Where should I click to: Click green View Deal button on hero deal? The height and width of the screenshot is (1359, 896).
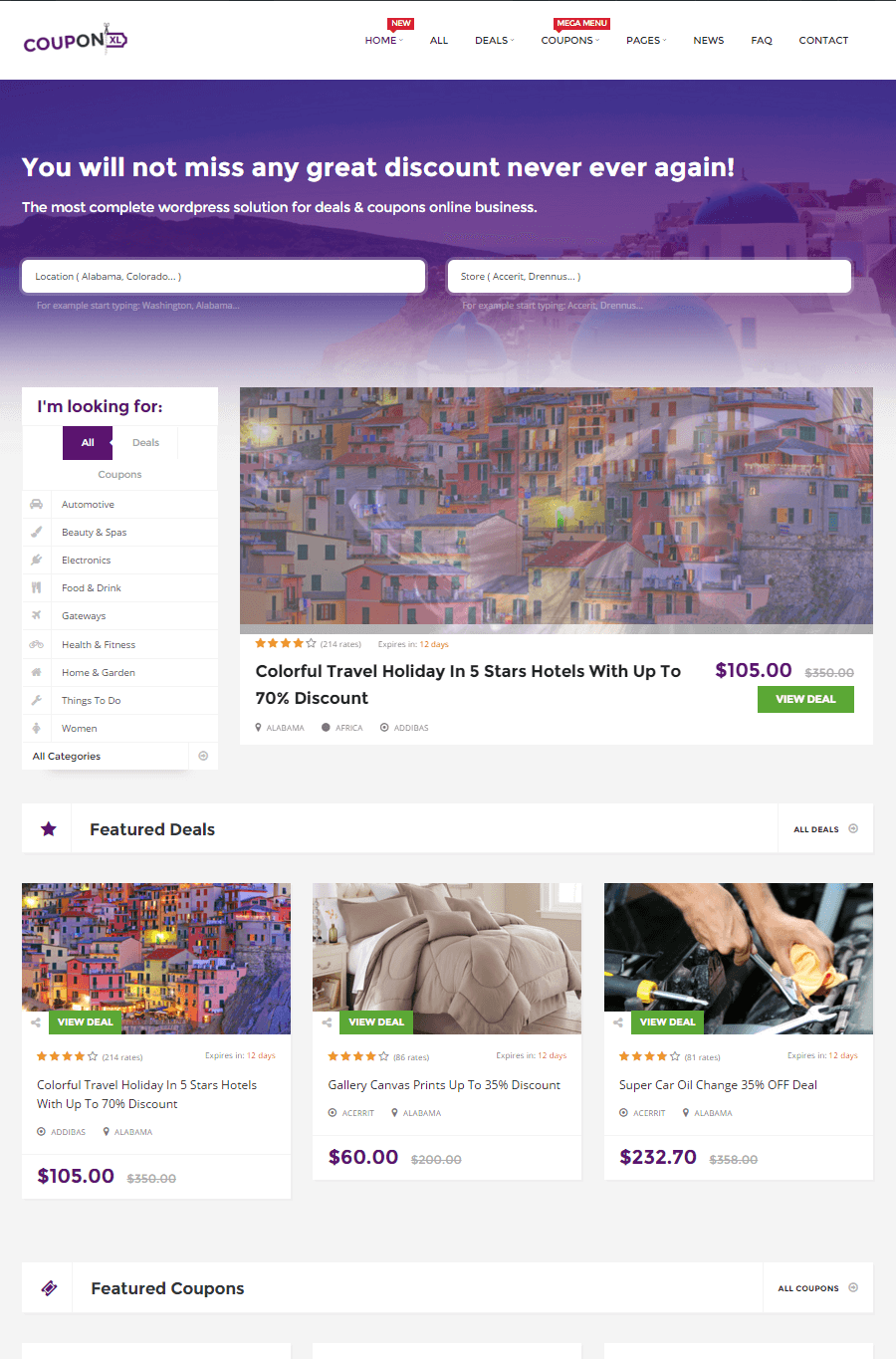(805, 699)
